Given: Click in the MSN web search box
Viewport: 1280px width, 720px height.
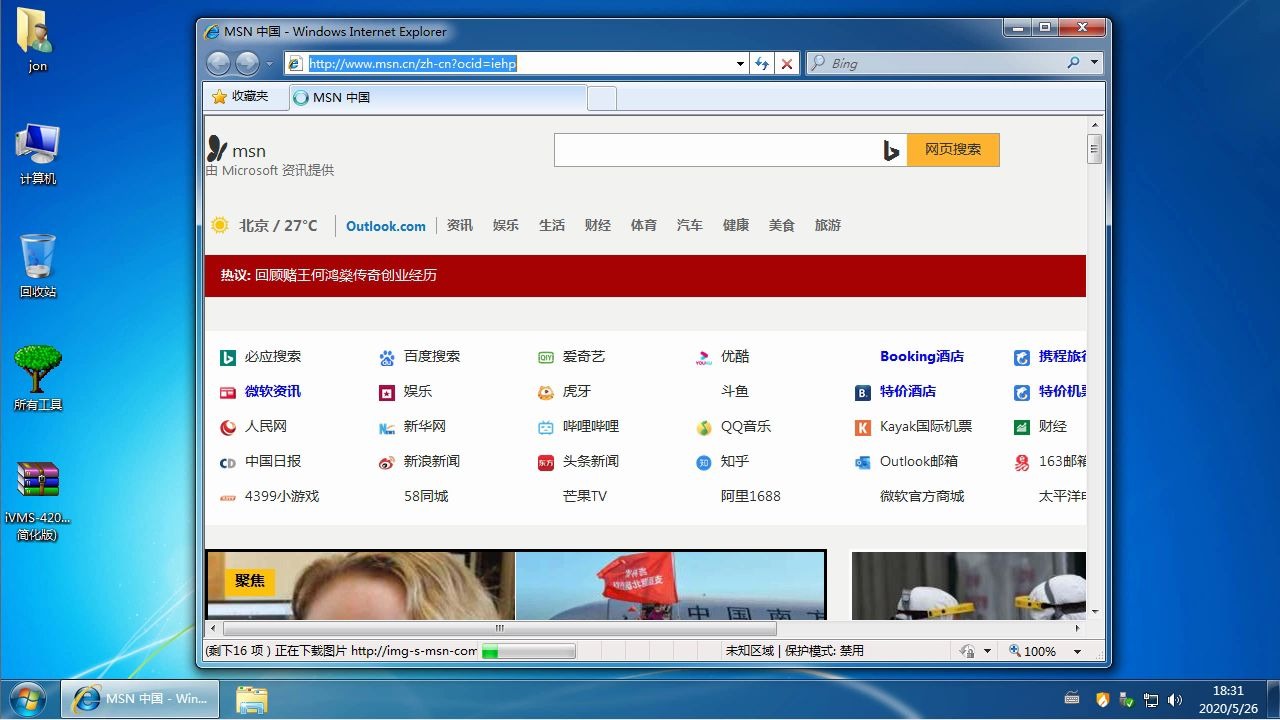Looking at the screenshot, I should 718,150.
